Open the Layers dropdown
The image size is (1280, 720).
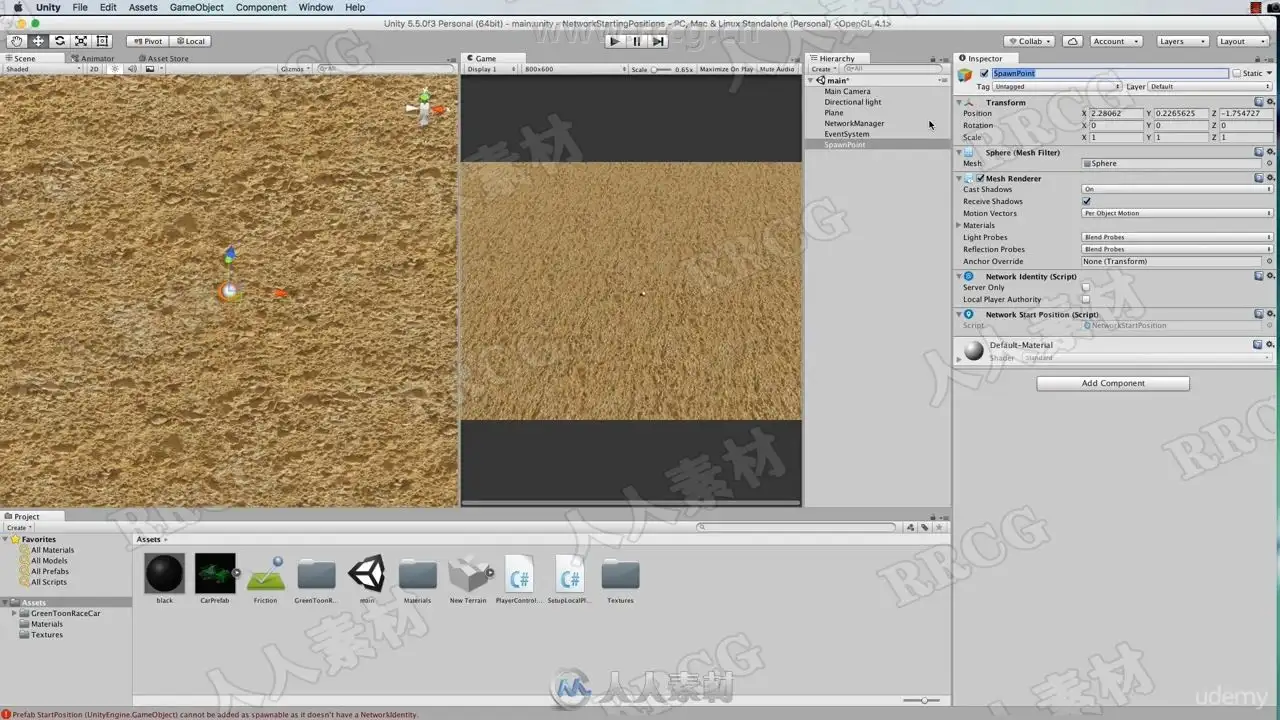pyautogui.click(x=1182, y=41)
